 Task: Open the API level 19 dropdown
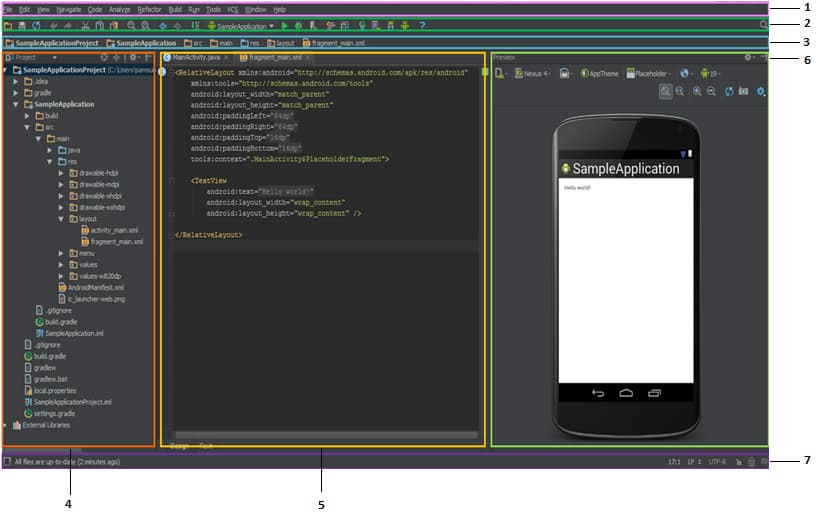click(710, 74)
